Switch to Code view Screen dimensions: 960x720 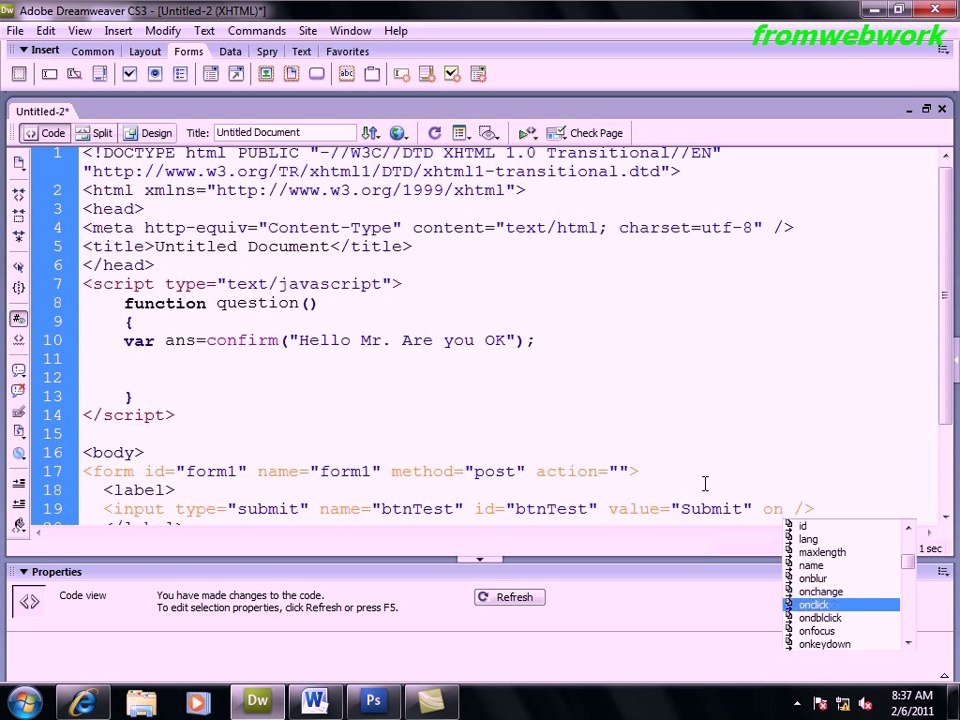tap(45, 133)
